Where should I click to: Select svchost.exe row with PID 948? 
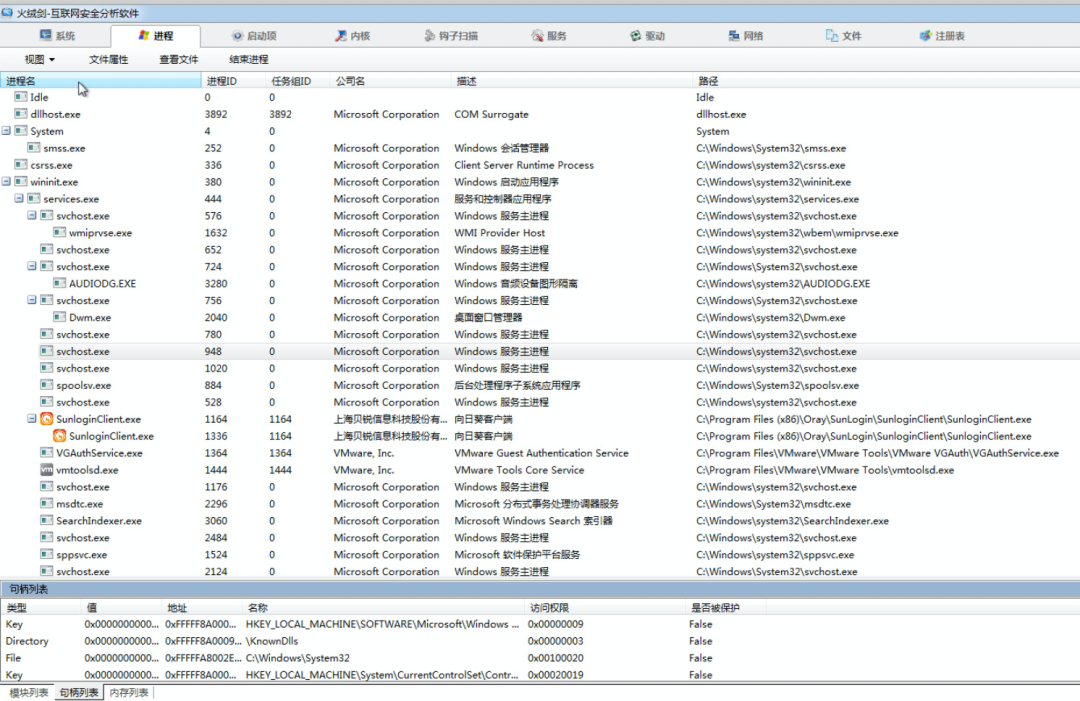pyautogui.click(x=540, y=351)
